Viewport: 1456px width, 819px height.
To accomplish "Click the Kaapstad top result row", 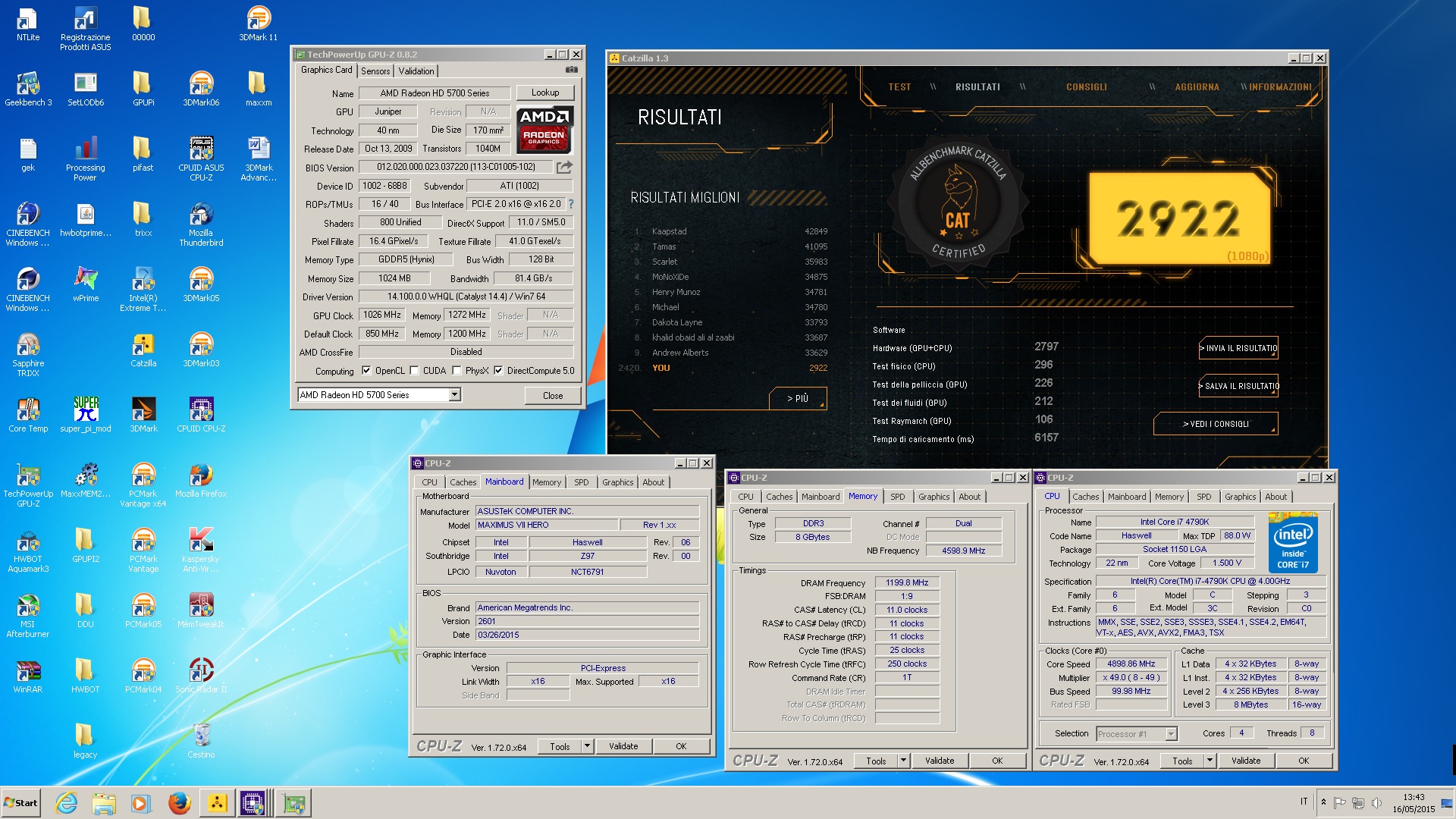I will point(731,231).
